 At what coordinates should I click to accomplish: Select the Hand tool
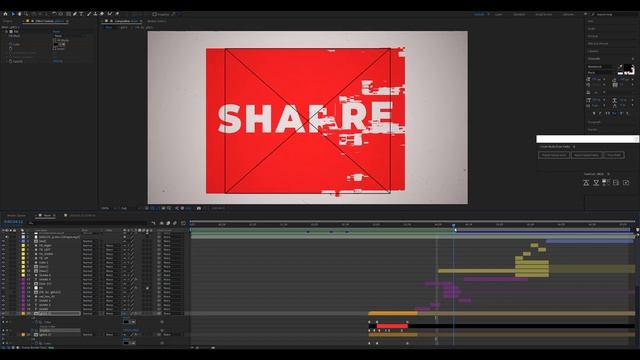[x=19, y=14]
